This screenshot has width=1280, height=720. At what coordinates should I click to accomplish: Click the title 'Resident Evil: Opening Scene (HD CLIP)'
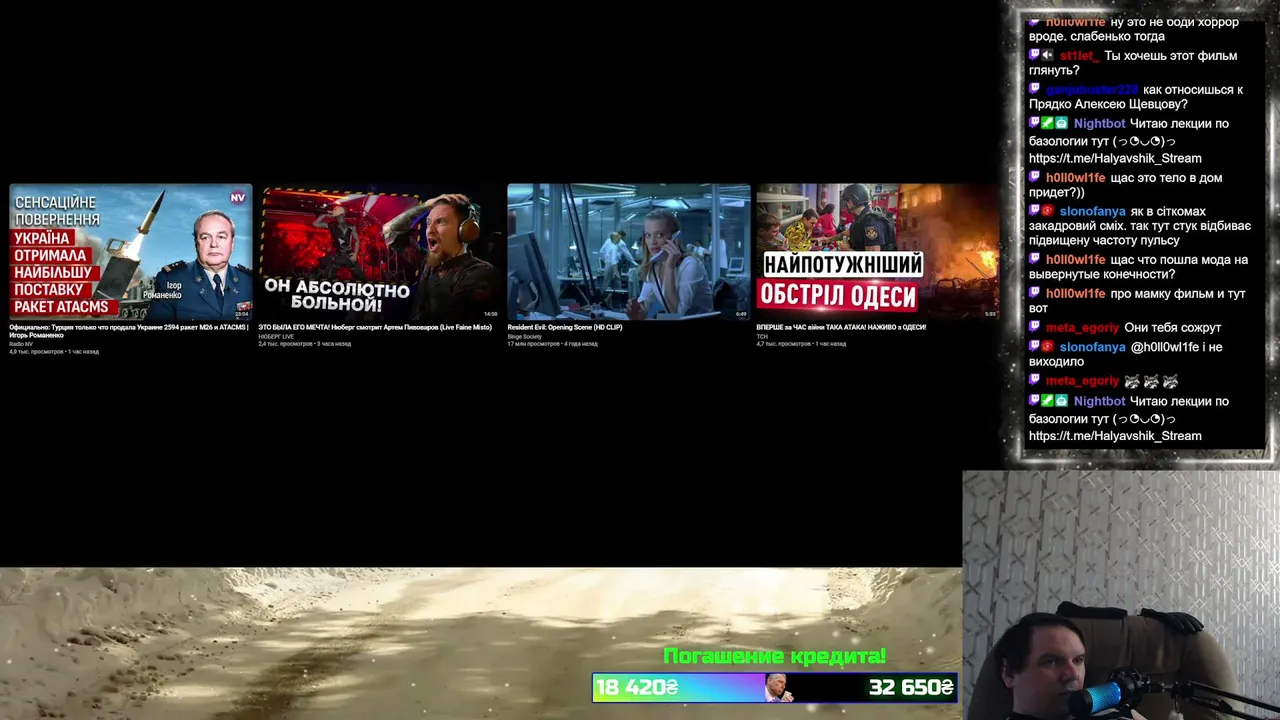click(564, 327)
